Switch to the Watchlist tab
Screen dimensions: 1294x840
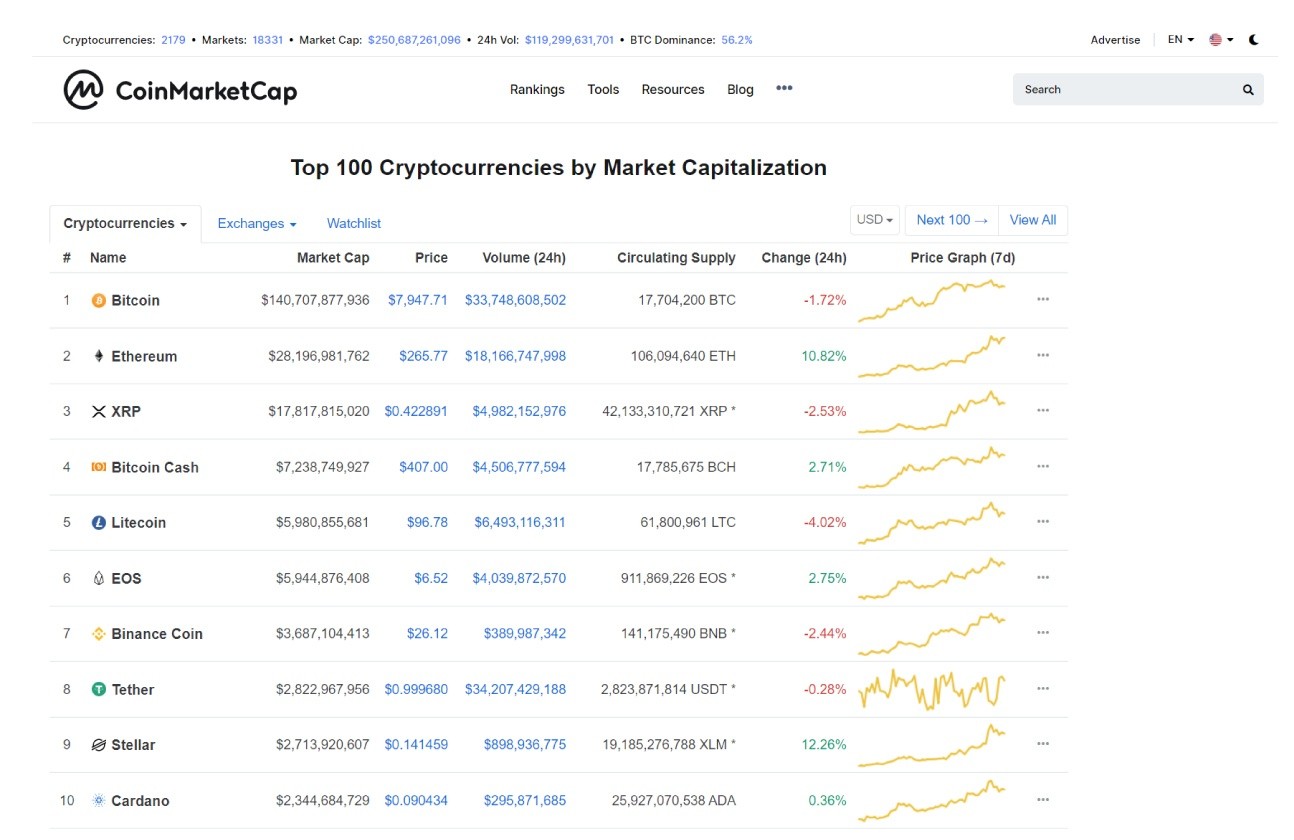(x=354, y=224)
